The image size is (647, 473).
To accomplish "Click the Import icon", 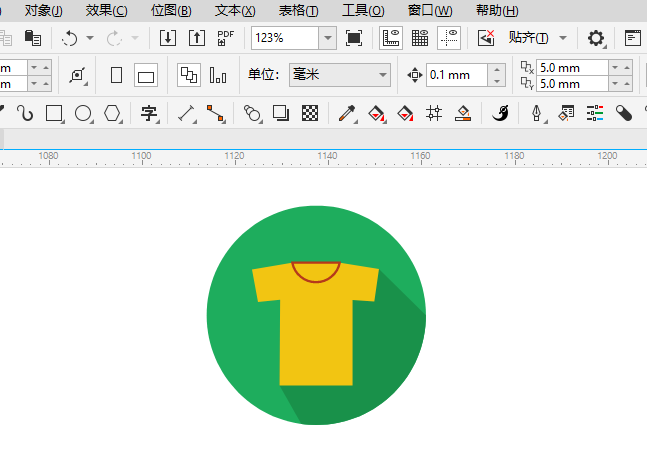I will [168, 38].
